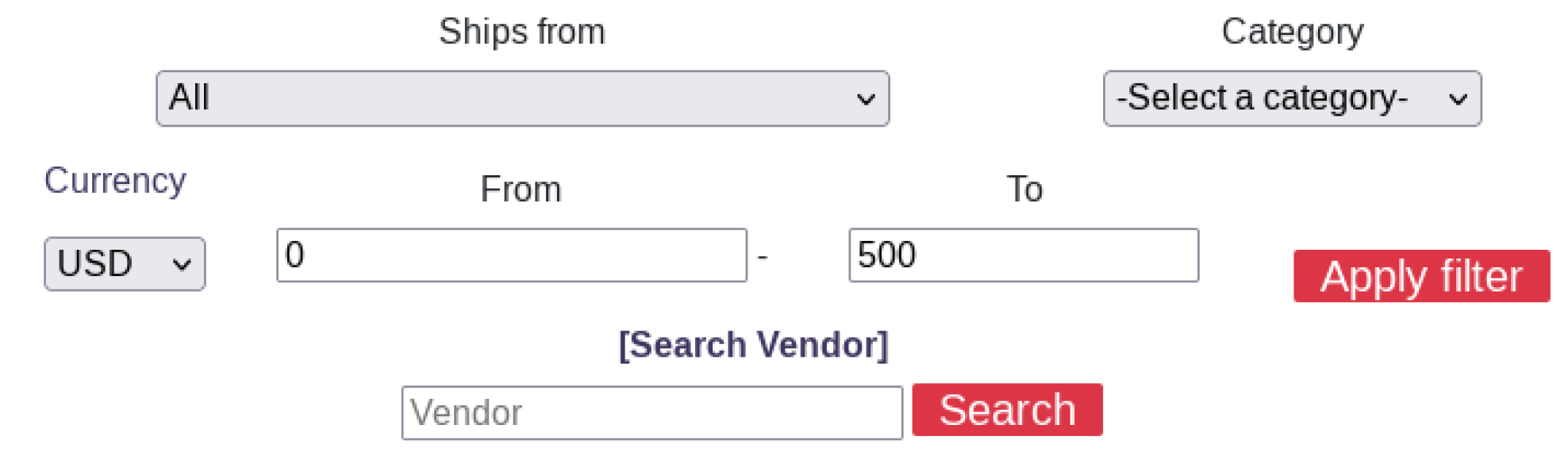This screenshot has height=471, width=1568.
Task: Expand the Select a category dropdown
Action: (1291, 98)
